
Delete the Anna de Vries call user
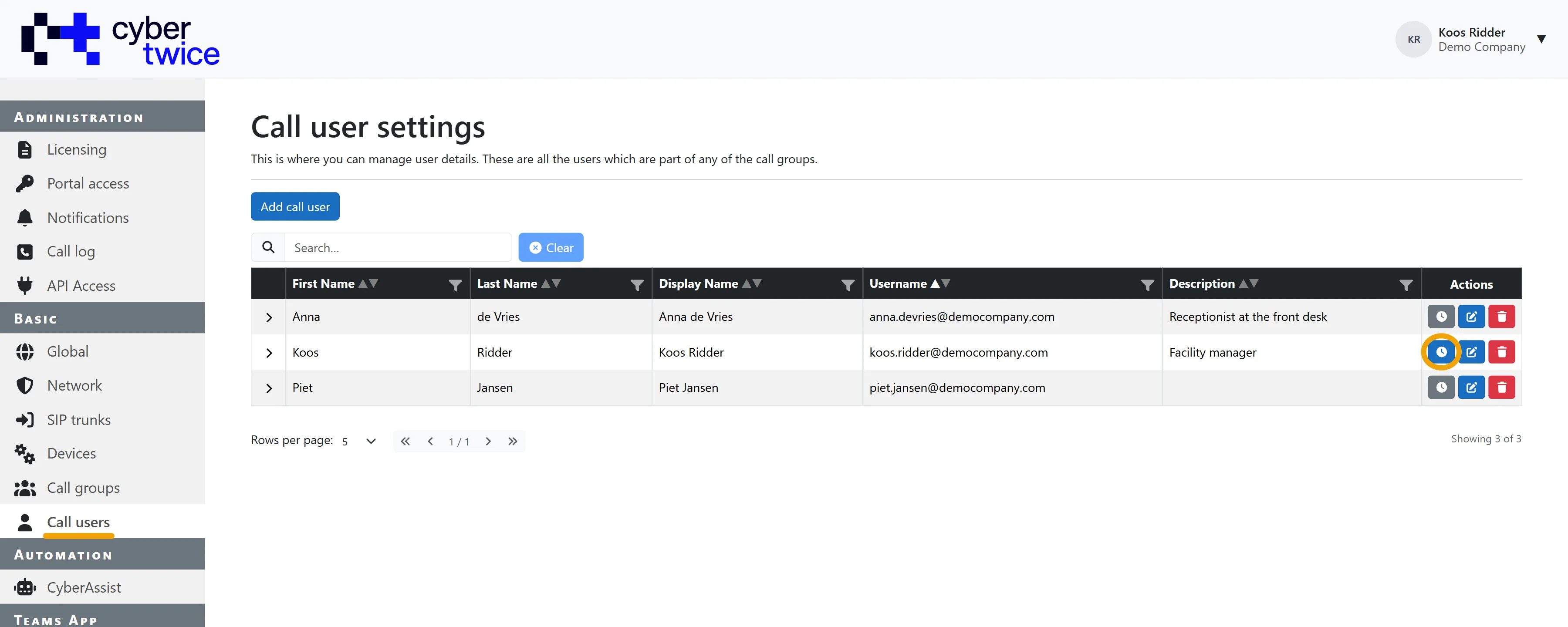(x=1502, y=317)
